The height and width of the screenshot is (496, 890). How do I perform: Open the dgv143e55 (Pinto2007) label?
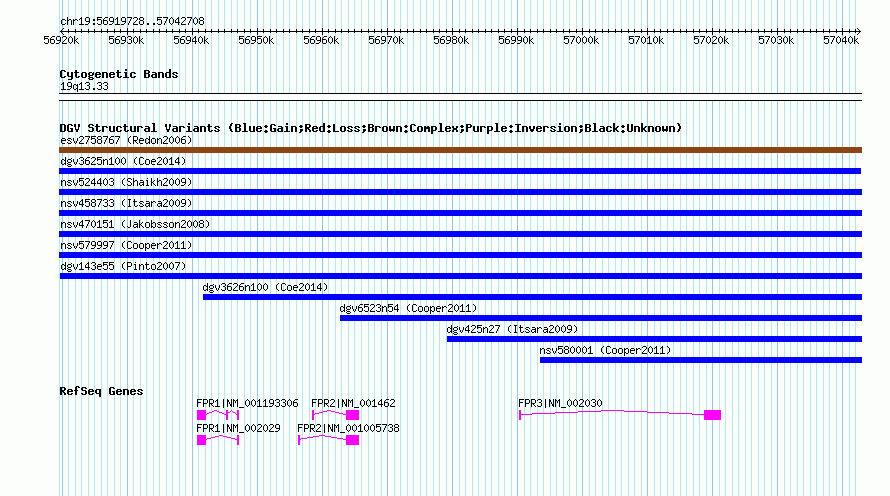tap(123, 266)
